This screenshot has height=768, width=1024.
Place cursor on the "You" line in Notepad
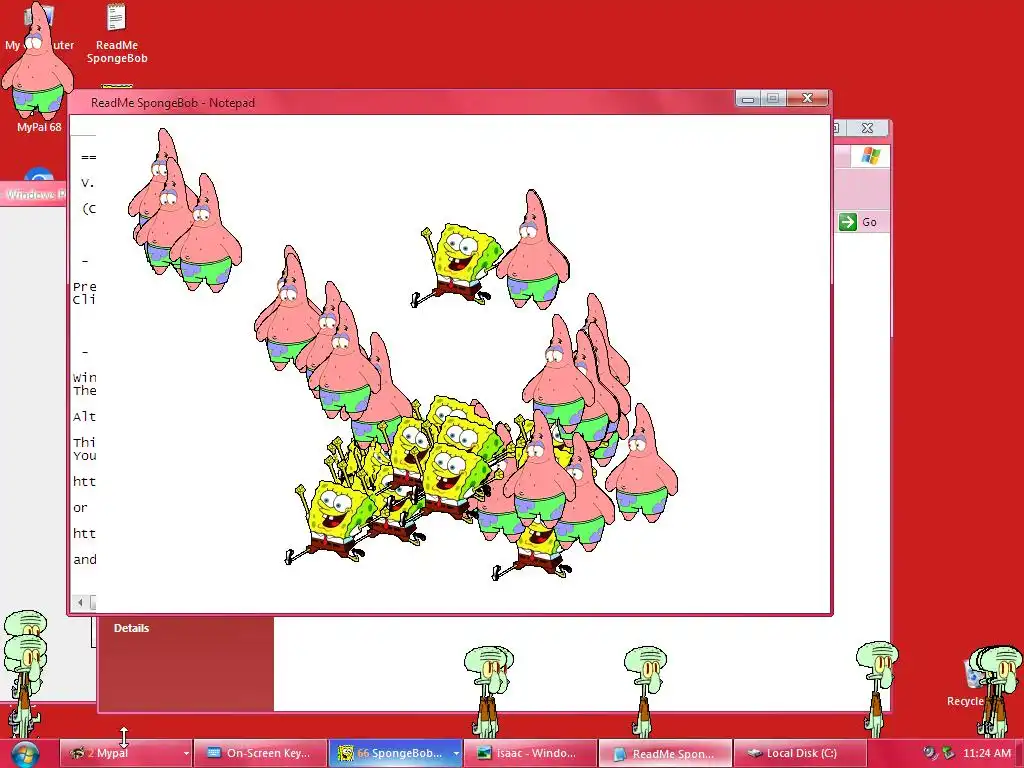tap(84, 456)
